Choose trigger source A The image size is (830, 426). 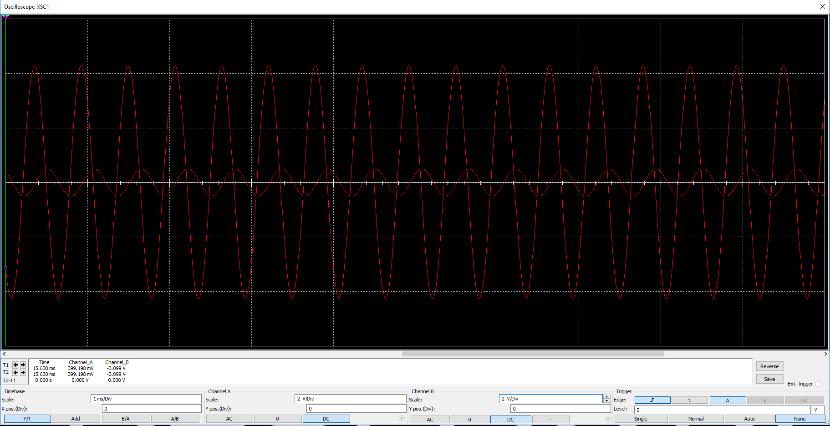(728, 400)
